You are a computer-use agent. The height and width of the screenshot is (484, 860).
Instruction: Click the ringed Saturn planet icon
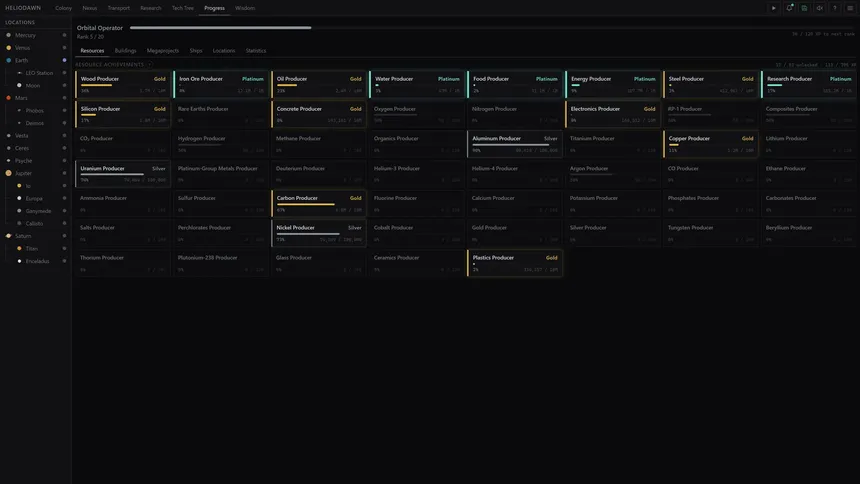pyautogui.click(x=8, y=236)
